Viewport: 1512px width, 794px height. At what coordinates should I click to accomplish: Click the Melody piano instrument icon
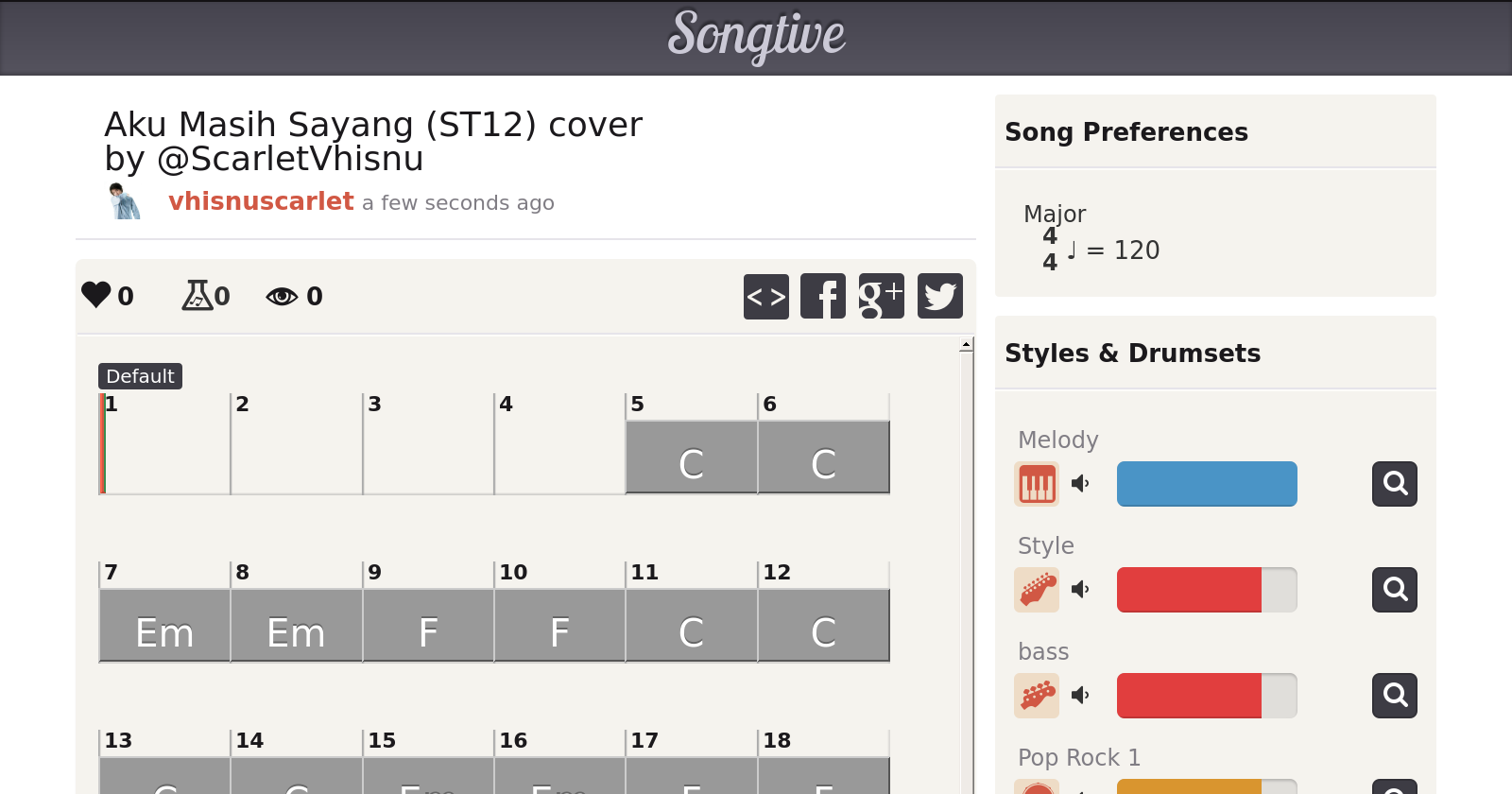pyautogui.click(x=1037, y=484)
